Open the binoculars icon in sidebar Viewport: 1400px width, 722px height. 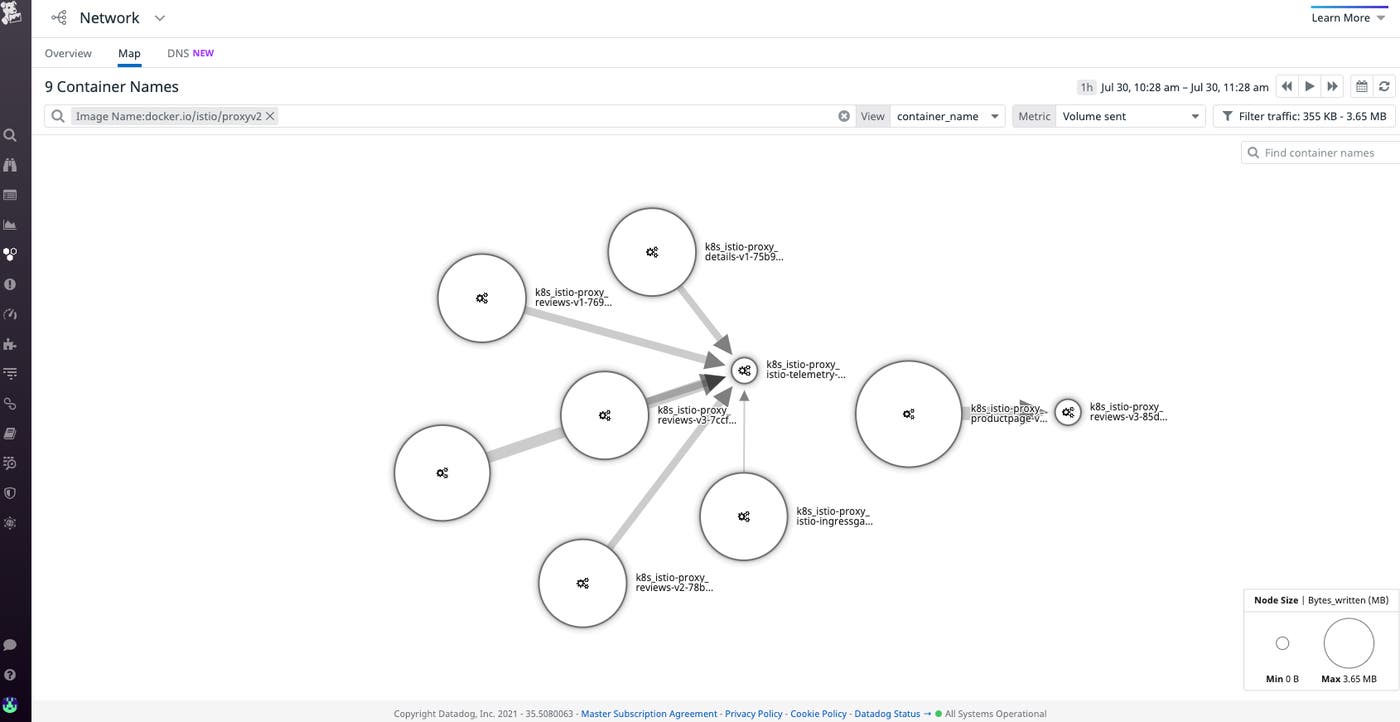(x=10, y=165)
